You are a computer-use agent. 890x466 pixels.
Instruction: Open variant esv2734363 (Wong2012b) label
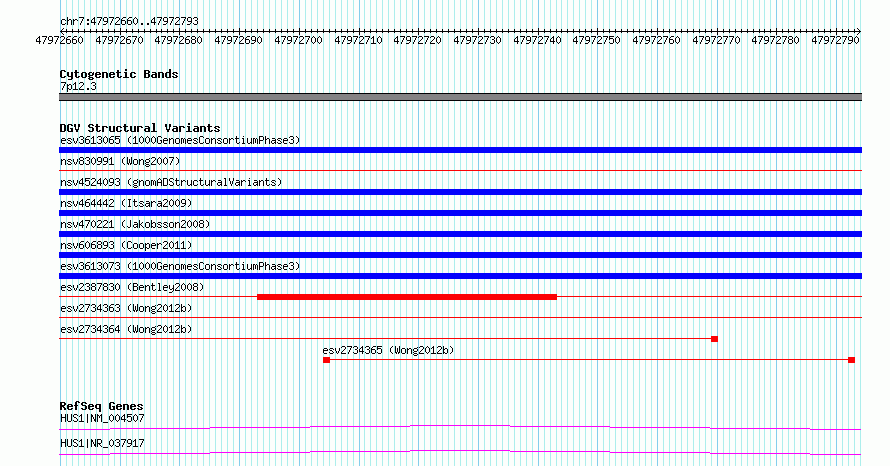point(126,308)
